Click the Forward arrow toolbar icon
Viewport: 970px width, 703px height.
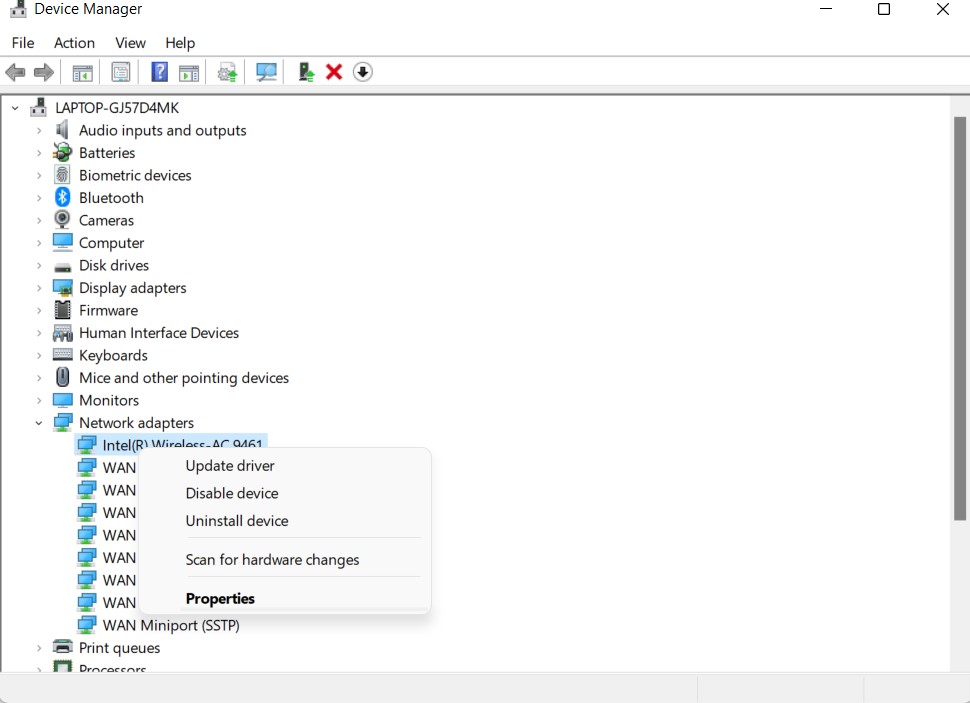coord(44,72)
